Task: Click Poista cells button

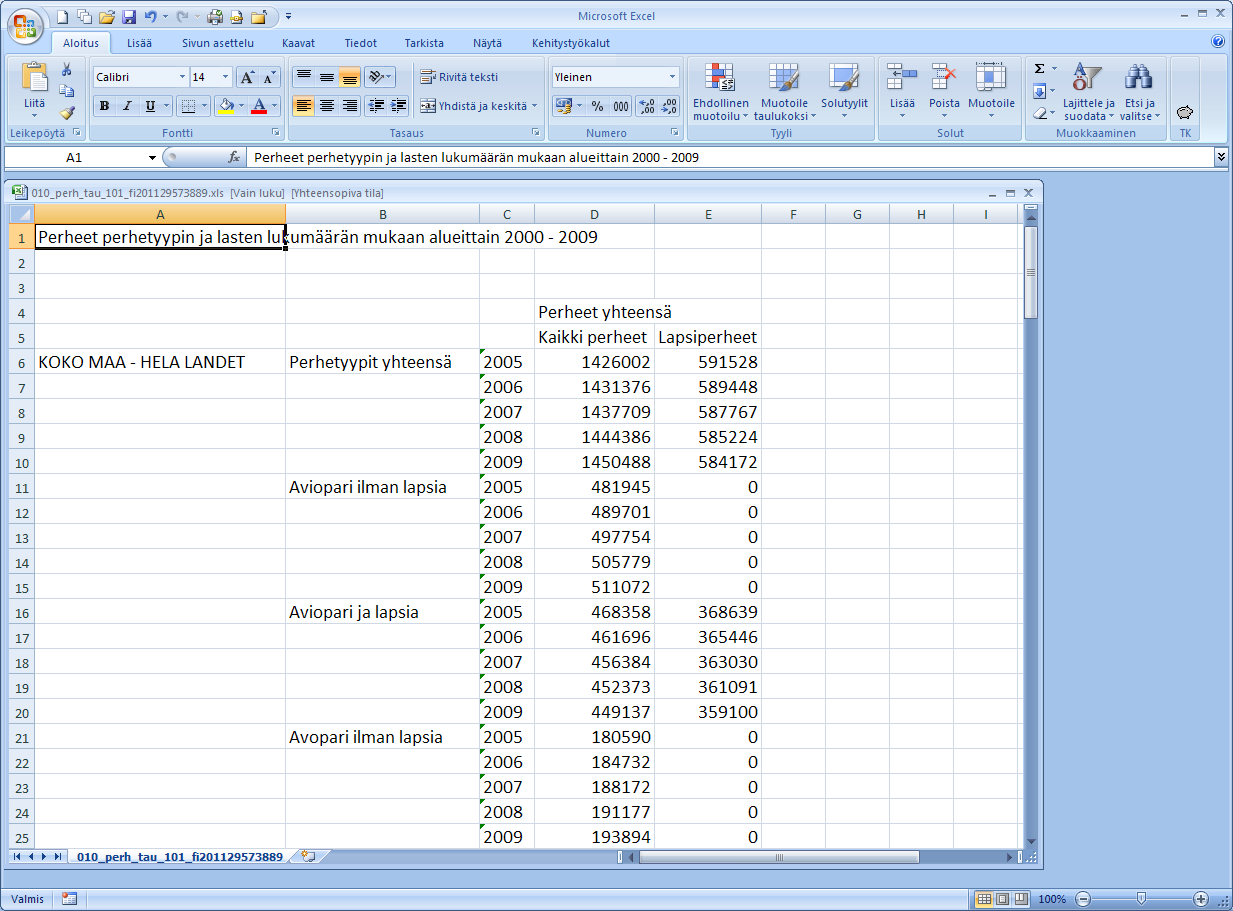Action: coord(944,92)
